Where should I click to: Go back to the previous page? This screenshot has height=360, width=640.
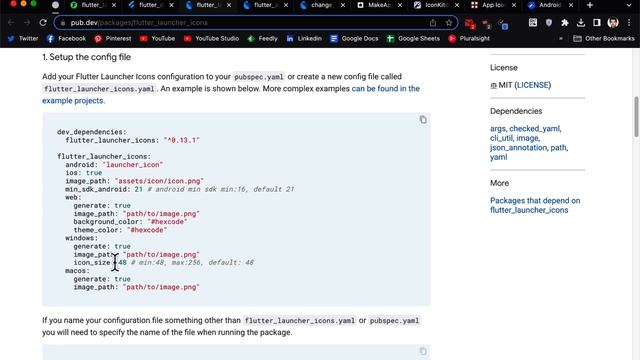11,22
